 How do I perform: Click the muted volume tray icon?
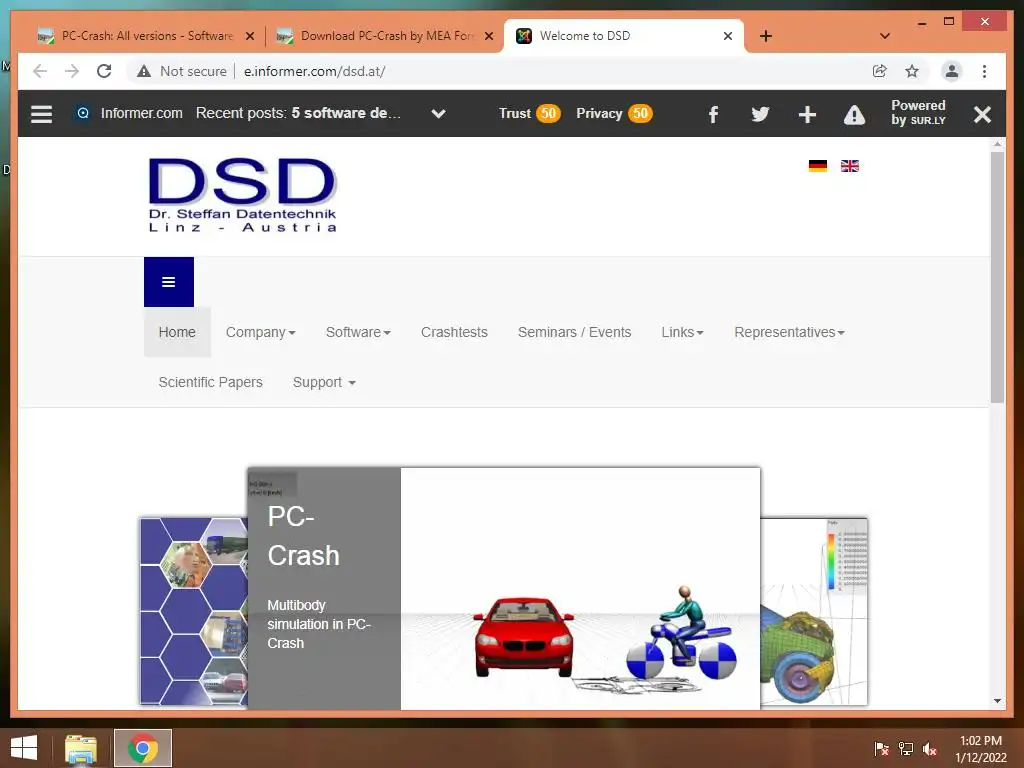click(930, 749)
